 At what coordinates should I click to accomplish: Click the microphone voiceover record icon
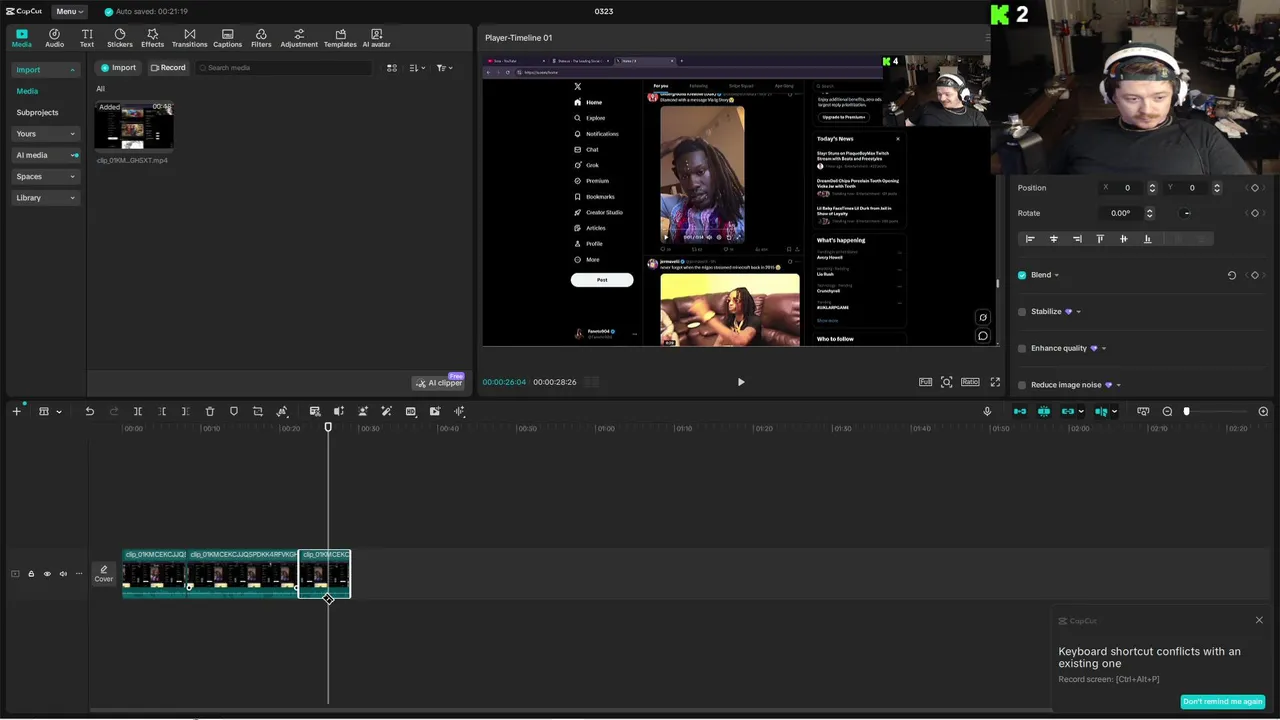coord(987,411)
